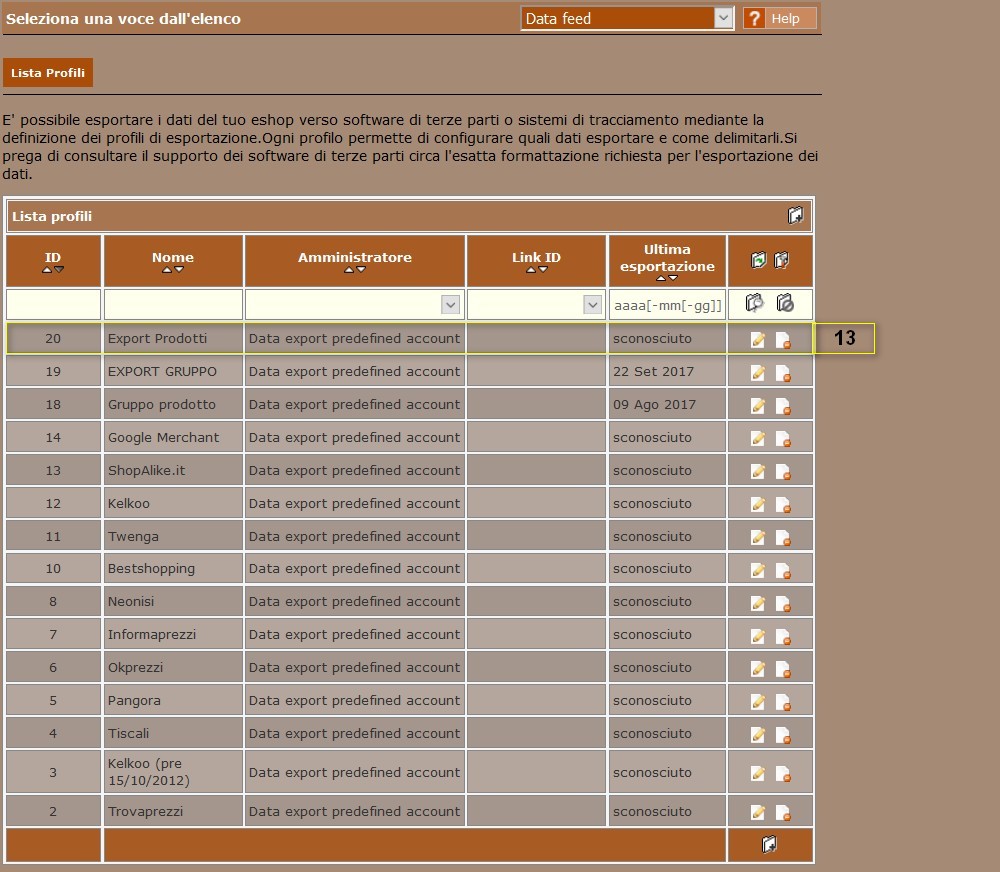Delete the Informaprezzi profile
1000x872 pixels.
[783, 636]
